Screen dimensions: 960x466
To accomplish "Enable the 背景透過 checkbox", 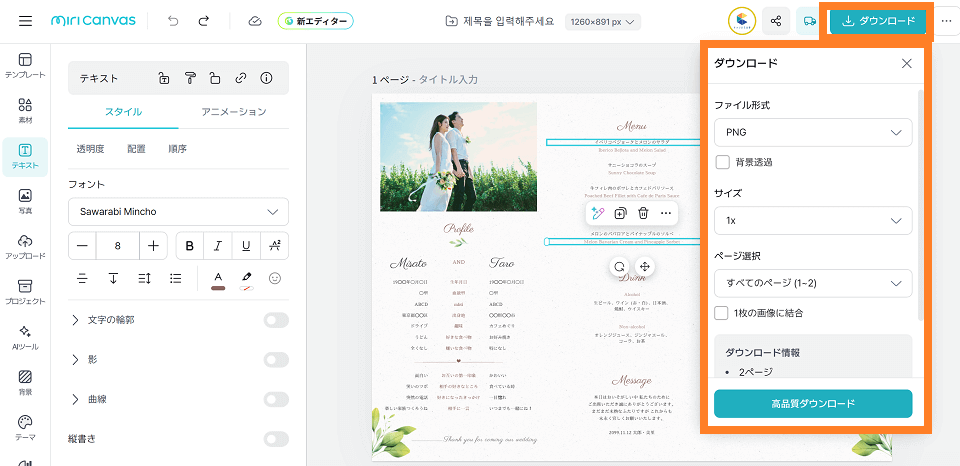I will point(722,162).
